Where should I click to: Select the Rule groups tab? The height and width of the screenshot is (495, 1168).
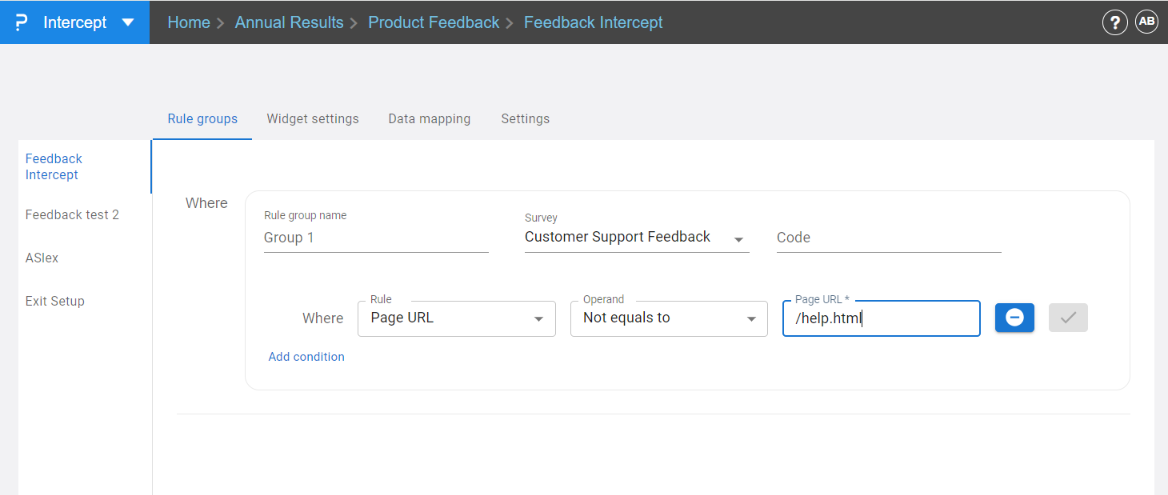coord(202,119)
